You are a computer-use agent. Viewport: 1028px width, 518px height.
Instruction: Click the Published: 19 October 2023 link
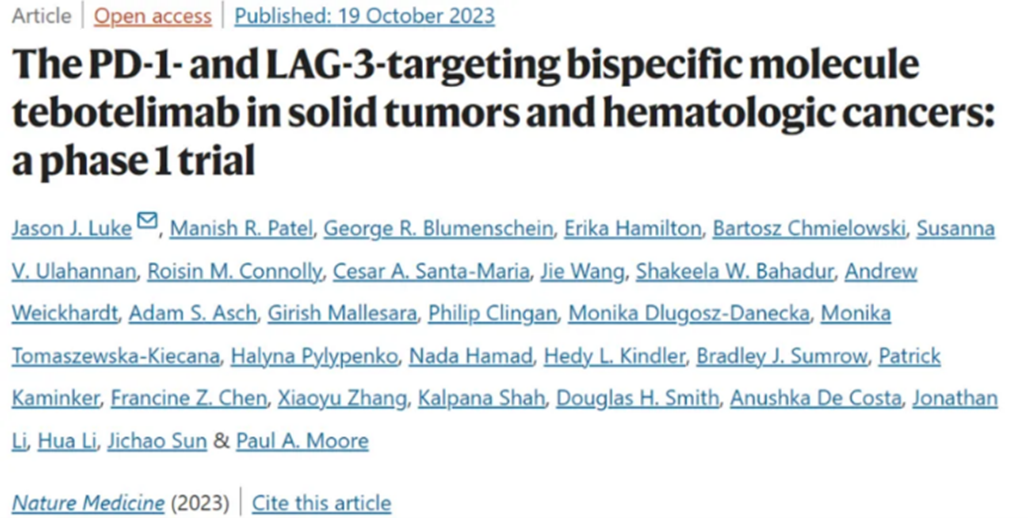[365, 16]
